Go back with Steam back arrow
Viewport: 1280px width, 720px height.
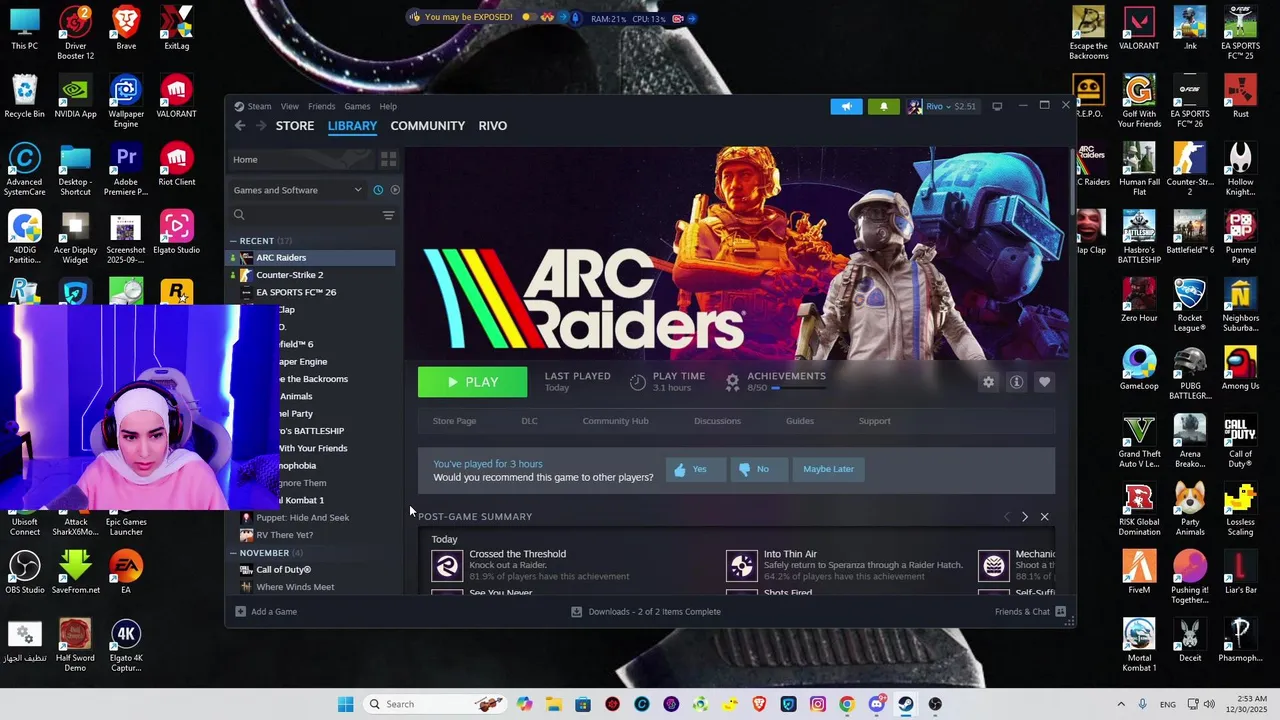click(240, 126)
